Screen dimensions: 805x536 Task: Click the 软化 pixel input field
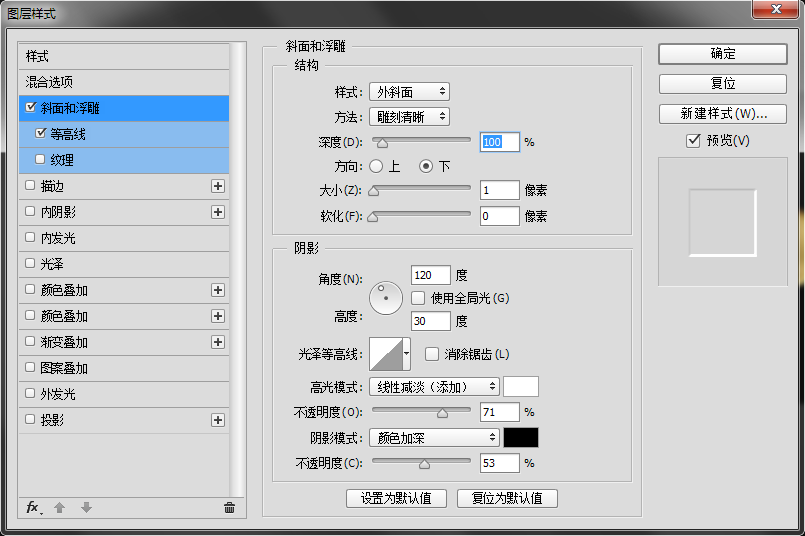pos(500,216)
